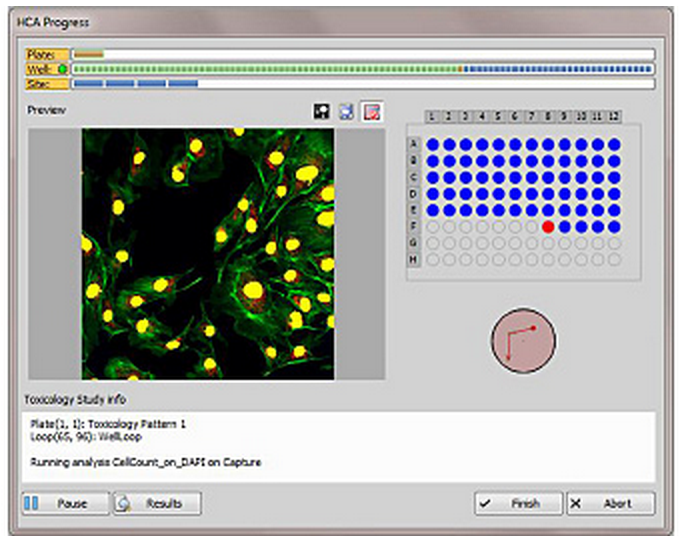Image resolution: width=679 pixels, height=541 pixels.
Task: Click 'Running analysis CellCount_on_DAPI on Capture' text
Action: [x=146, y=462]
